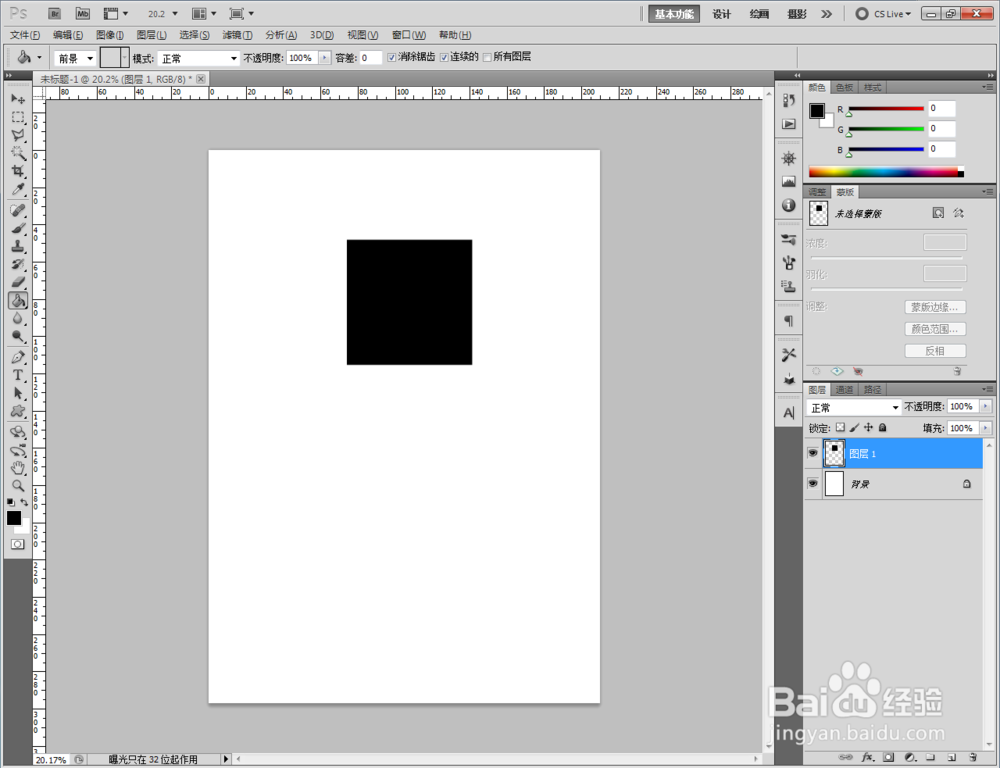This screenshot has width=1000, height=768.
Task: Select the Horizontal Type tool
Action: (x=18, y=375)
